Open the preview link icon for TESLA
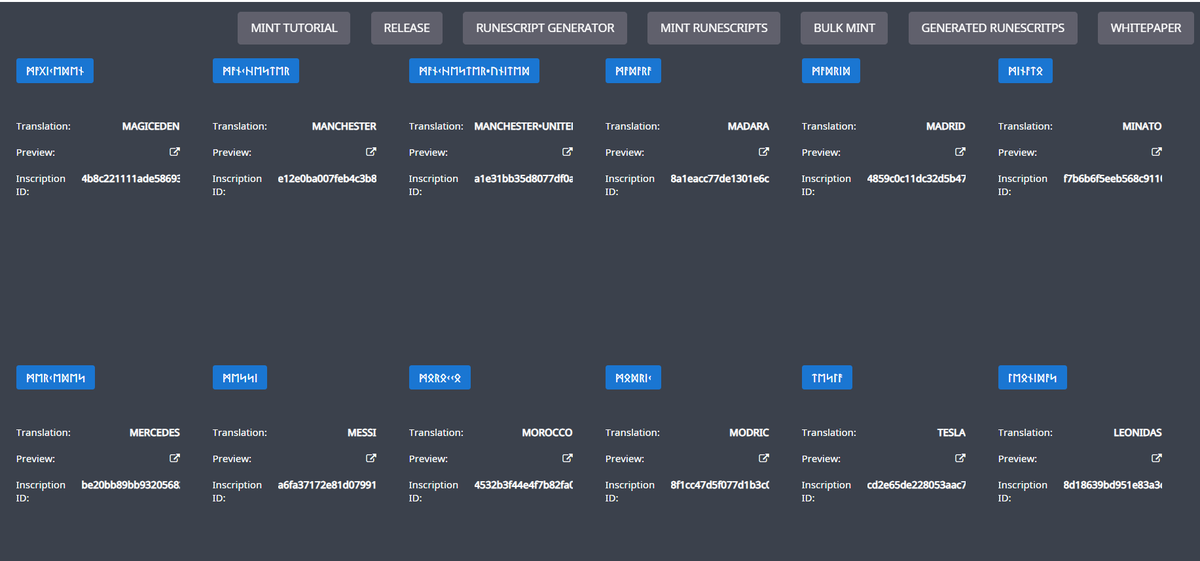Screen dimensions: 1200x561 (x=960, y=458)
